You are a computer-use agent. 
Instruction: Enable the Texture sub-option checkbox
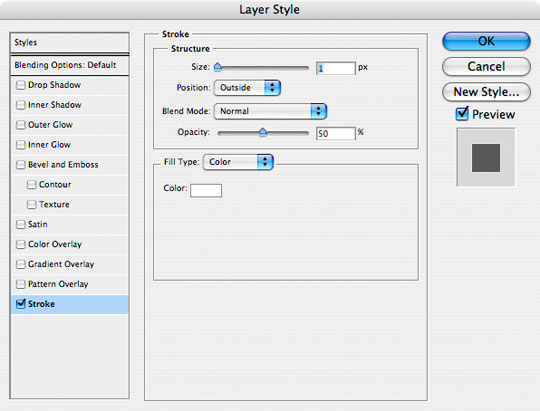[x=31, y=205]
